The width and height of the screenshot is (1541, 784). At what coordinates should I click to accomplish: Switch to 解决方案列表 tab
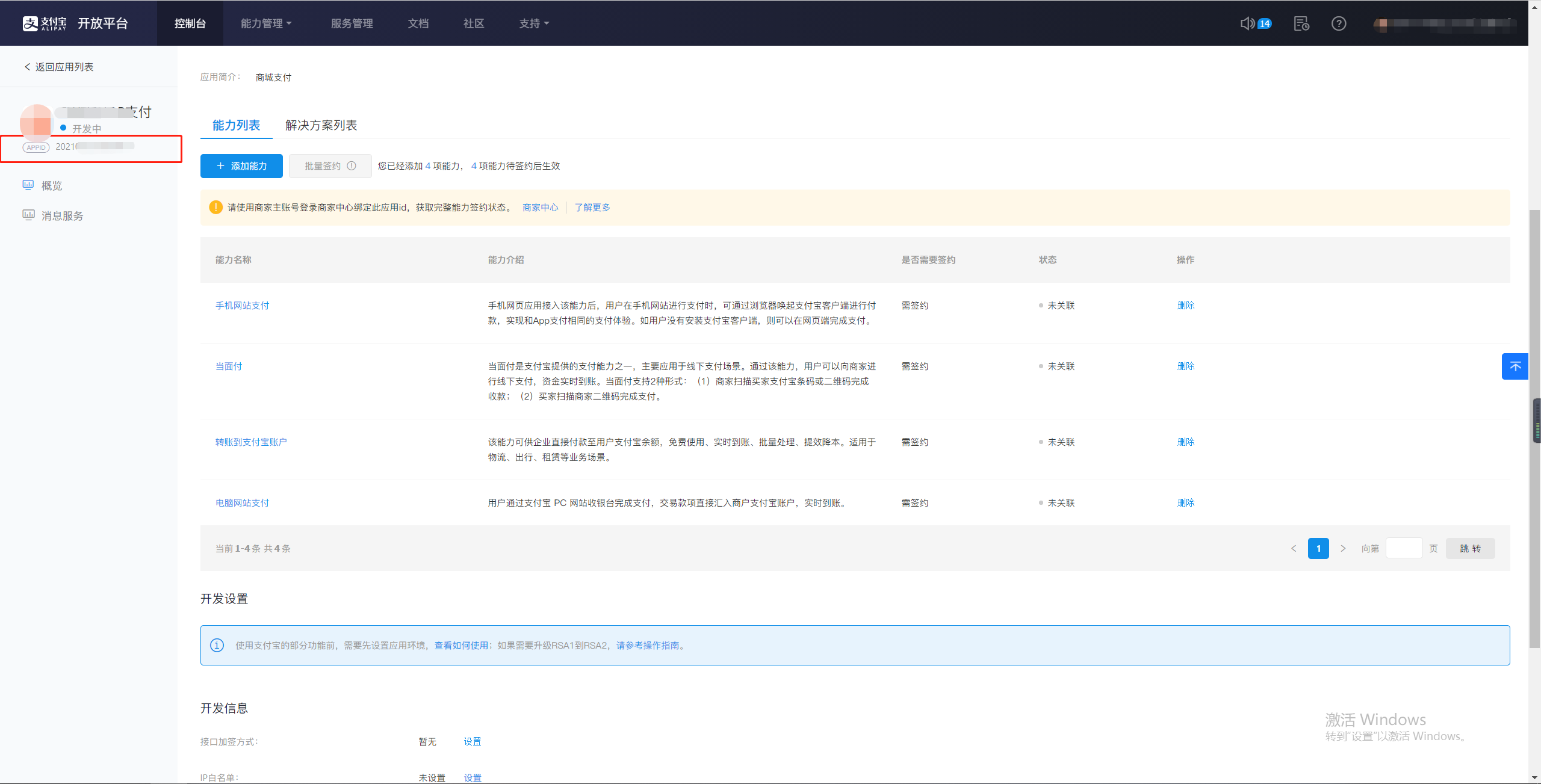pos(321,125)
